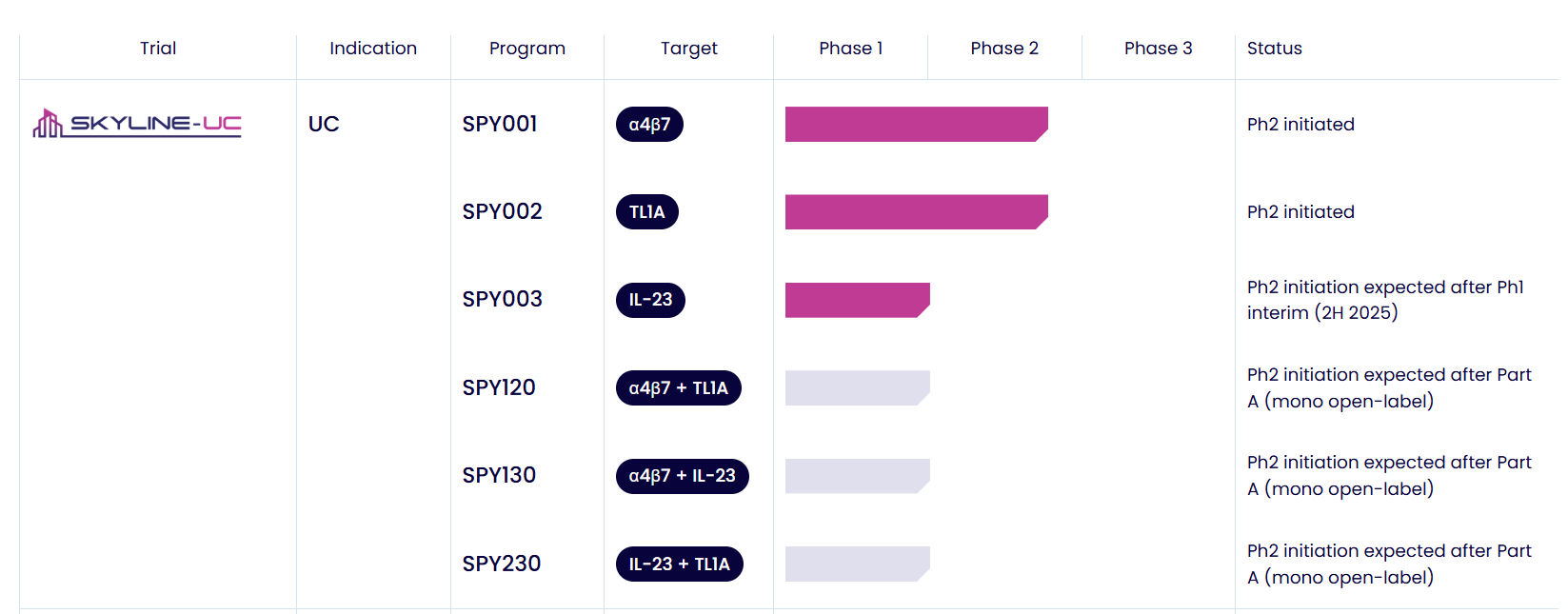Select the α4β7 target badge for SPY001
This screenshot has width=1568, height=614.
click(649, 125)
